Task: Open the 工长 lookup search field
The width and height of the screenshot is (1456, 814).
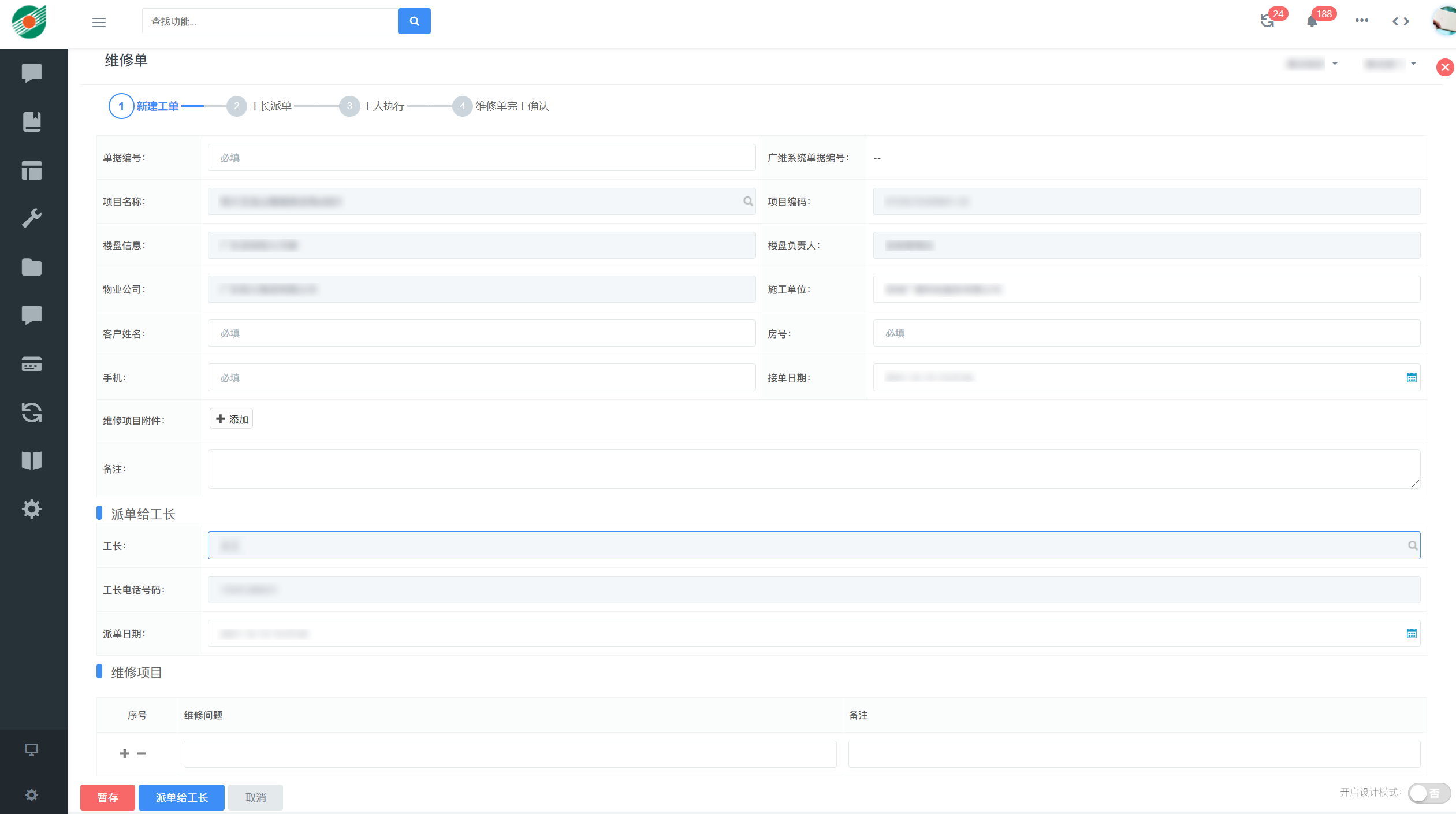Action: click(813, 545)
